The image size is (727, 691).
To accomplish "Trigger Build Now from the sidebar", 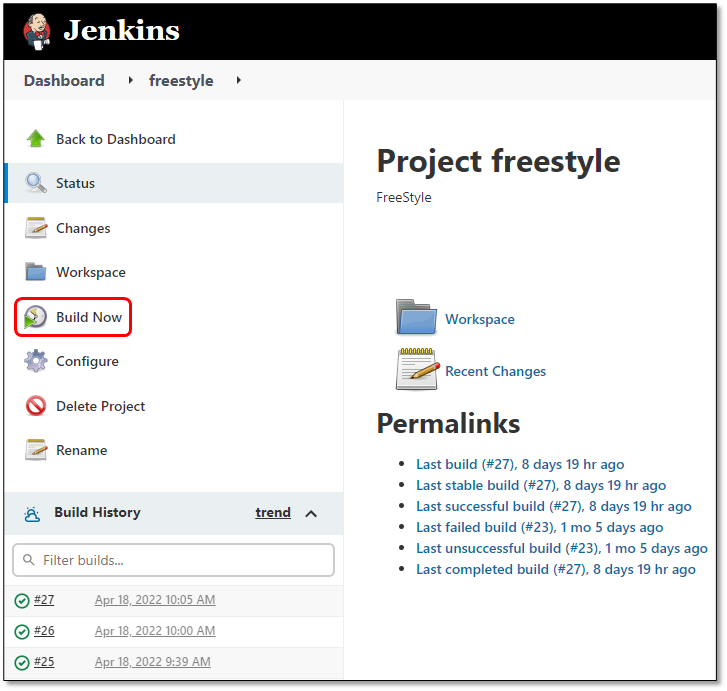I will coord(89,317).
